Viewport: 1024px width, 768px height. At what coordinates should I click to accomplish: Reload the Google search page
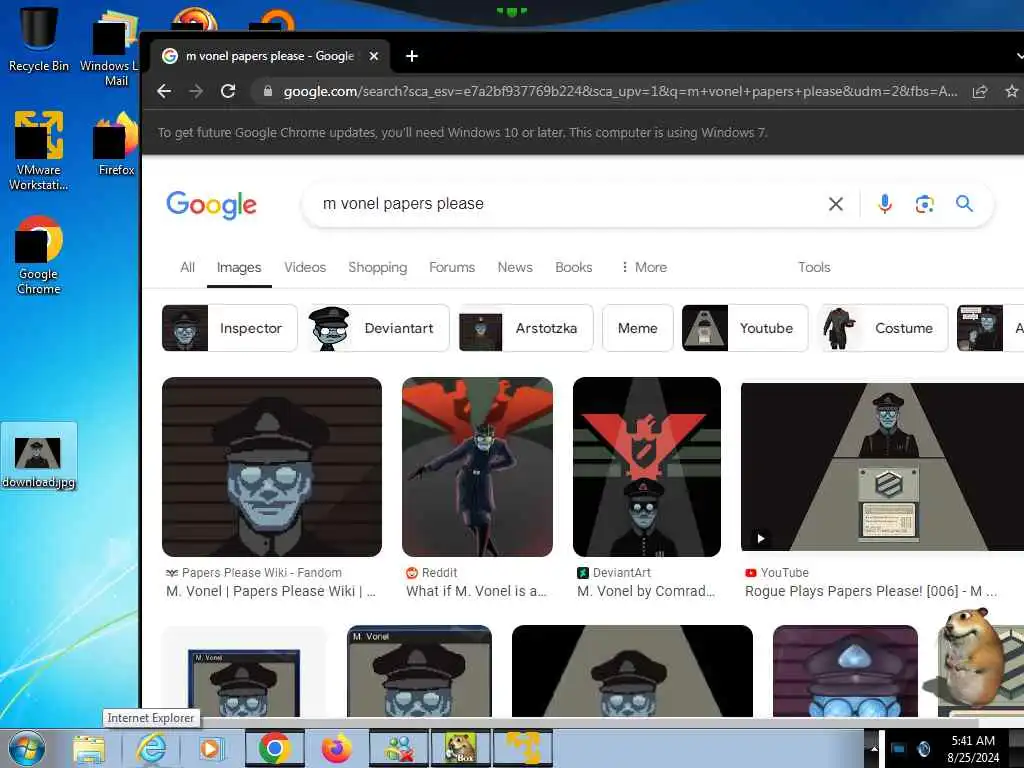(x=227, y=91)
